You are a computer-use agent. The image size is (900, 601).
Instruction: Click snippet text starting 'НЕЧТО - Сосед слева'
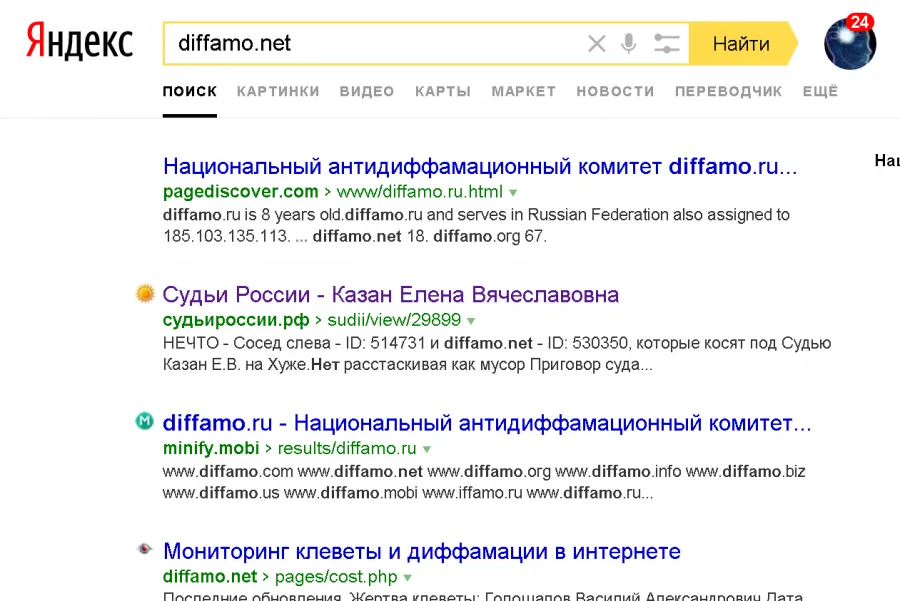(x=497, y=354)
